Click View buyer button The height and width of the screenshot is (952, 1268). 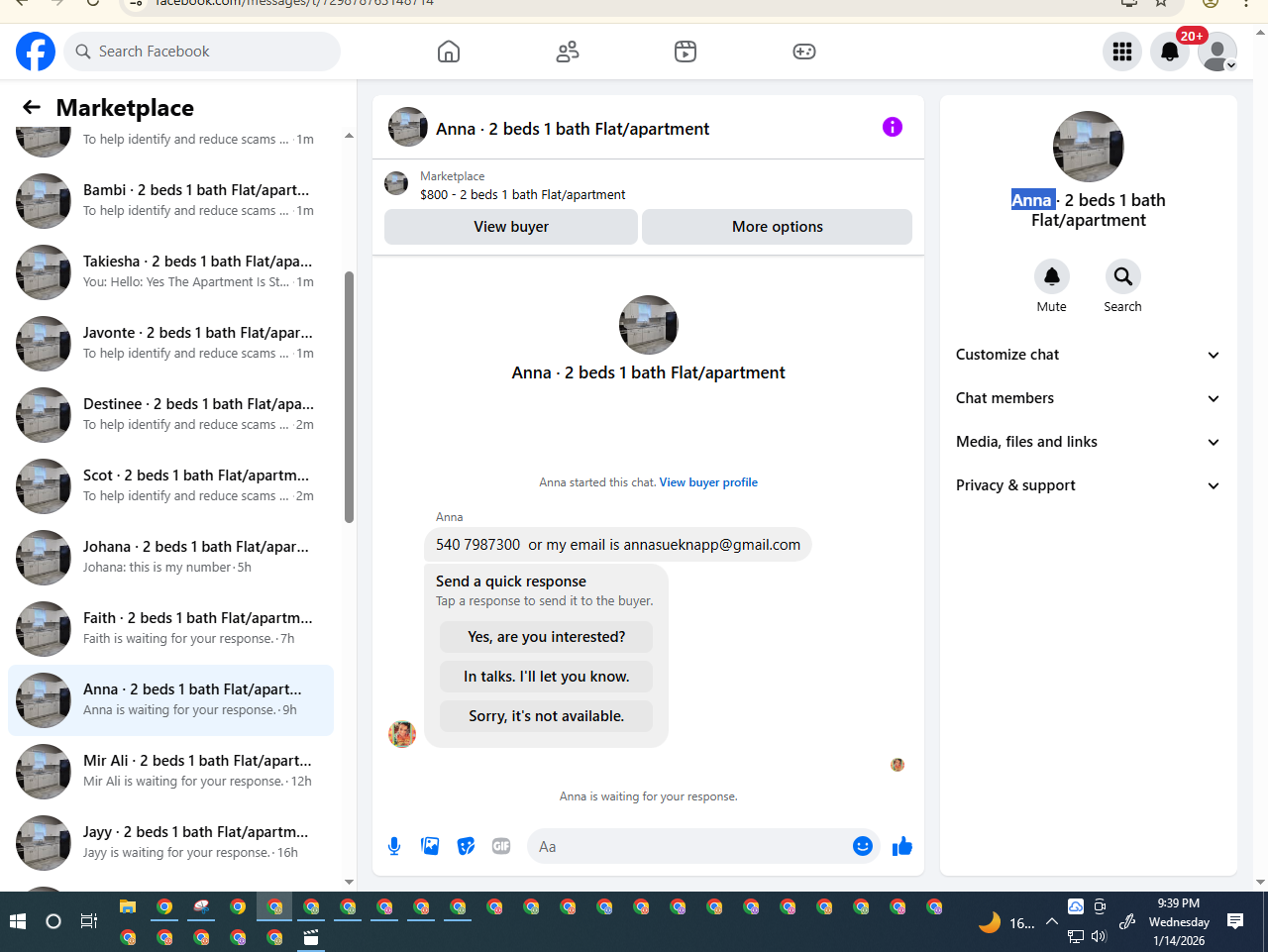(x=511, y=227)
